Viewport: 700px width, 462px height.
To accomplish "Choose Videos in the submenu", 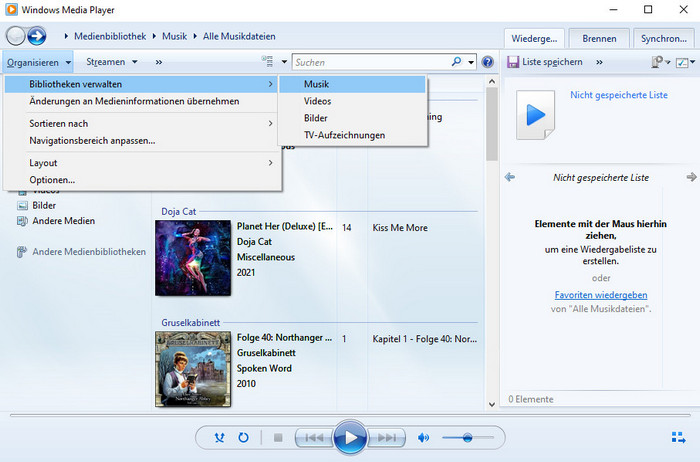I will [352, 101].
